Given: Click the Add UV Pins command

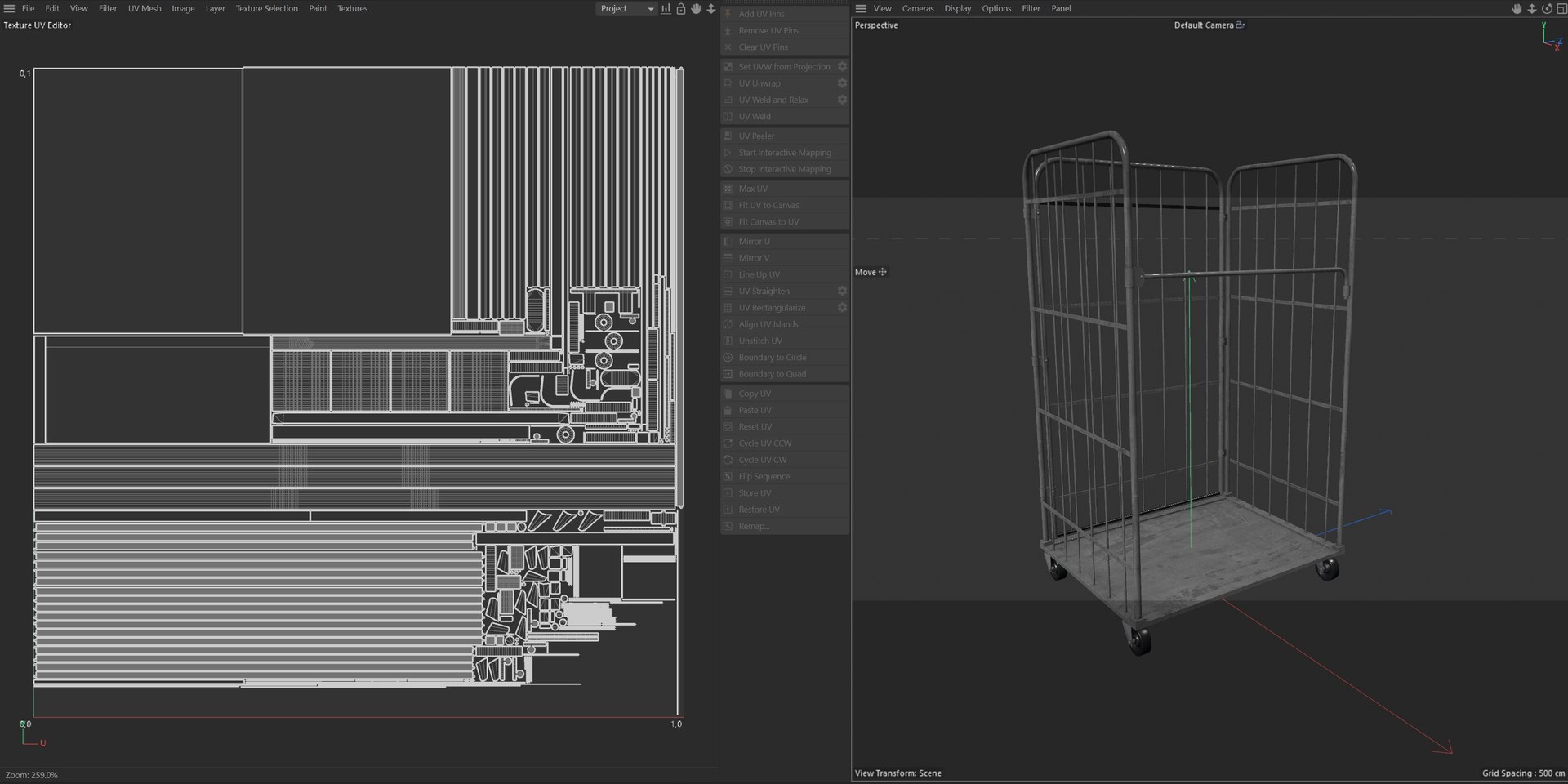Looking at the screenshot, I should (785, 14).
